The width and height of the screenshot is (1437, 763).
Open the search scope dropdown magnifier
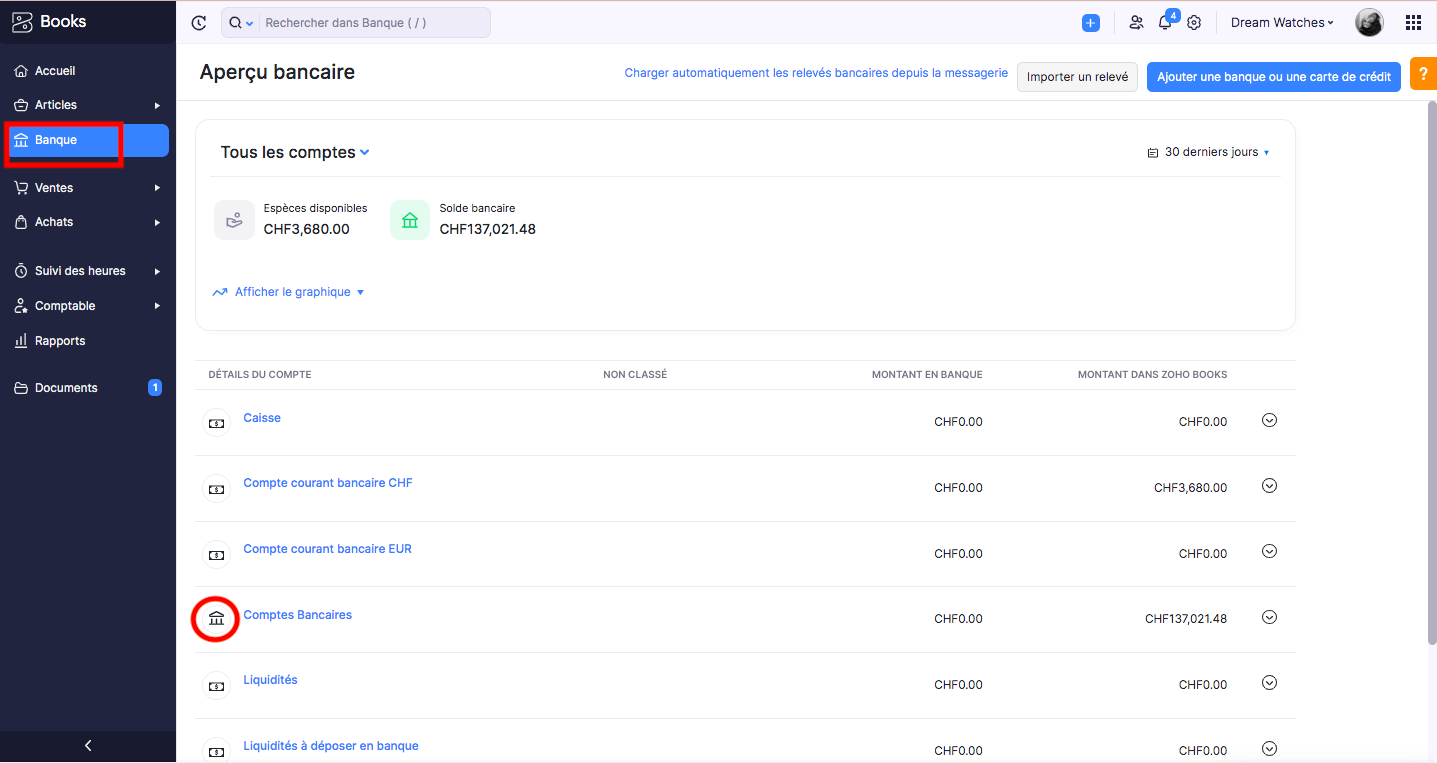coord(241,23)
